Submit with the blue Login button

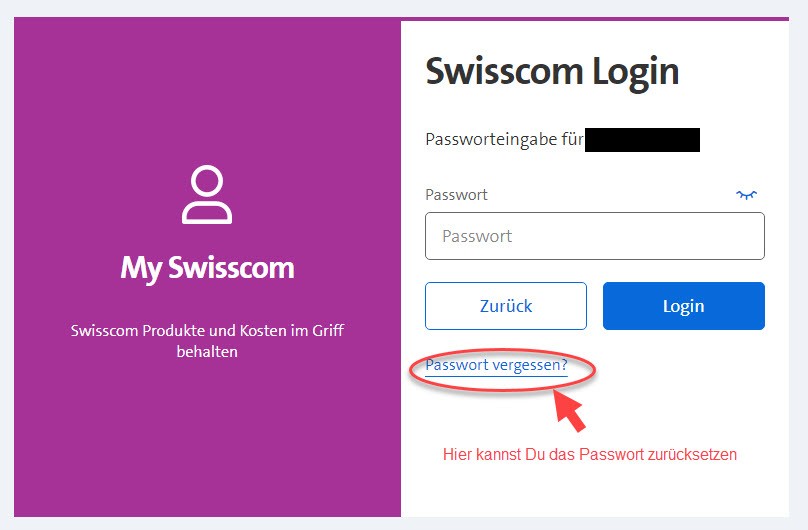(683, 306)
